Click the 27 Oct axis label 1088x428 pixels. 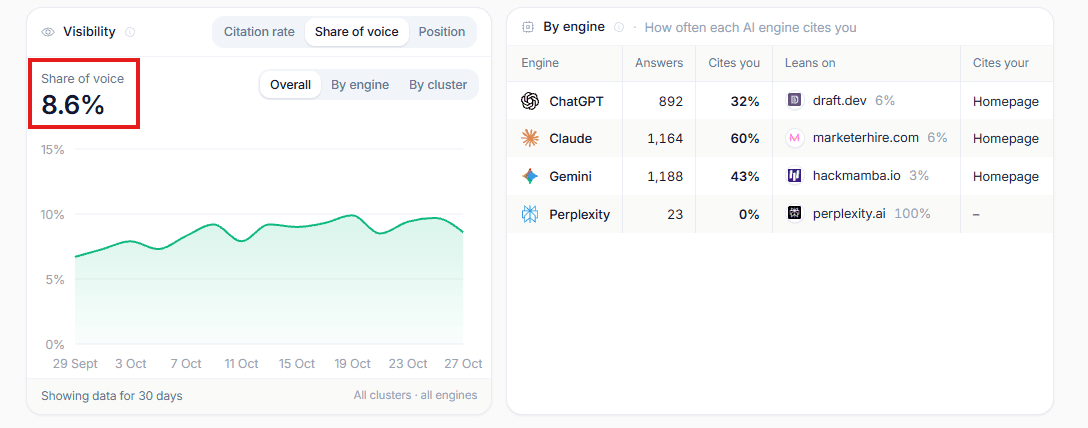[463, 363]
